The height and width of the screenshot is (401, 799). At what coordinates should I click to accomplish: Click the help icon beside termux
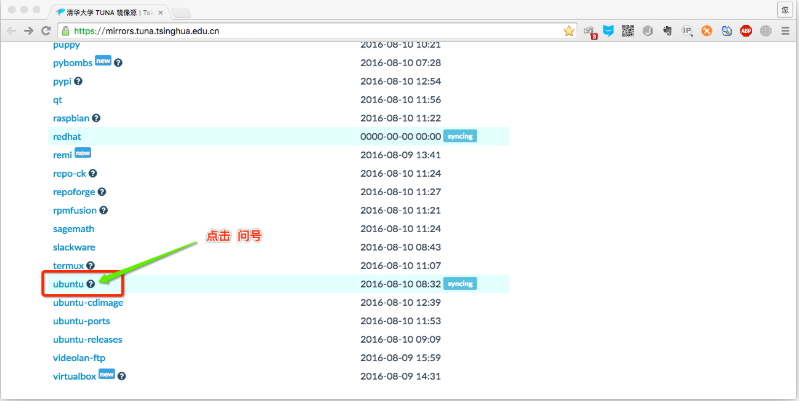(x=90, y=265)
